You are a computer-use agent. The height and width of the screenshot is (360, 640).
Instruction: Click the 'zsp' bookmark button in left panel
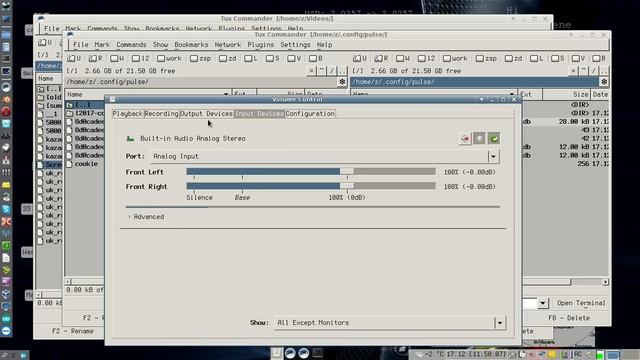click(x=200, y=58)
